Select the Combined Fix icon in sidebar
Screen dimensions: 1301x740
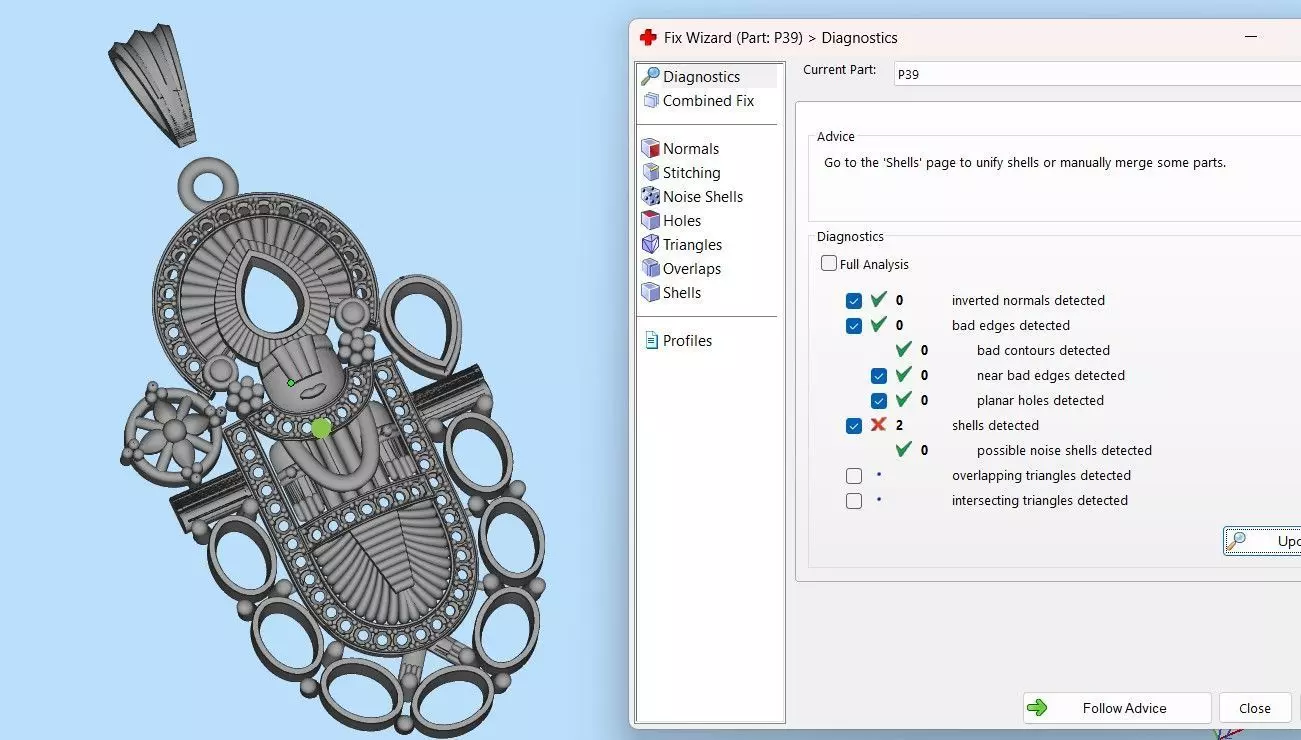point(650,100)
